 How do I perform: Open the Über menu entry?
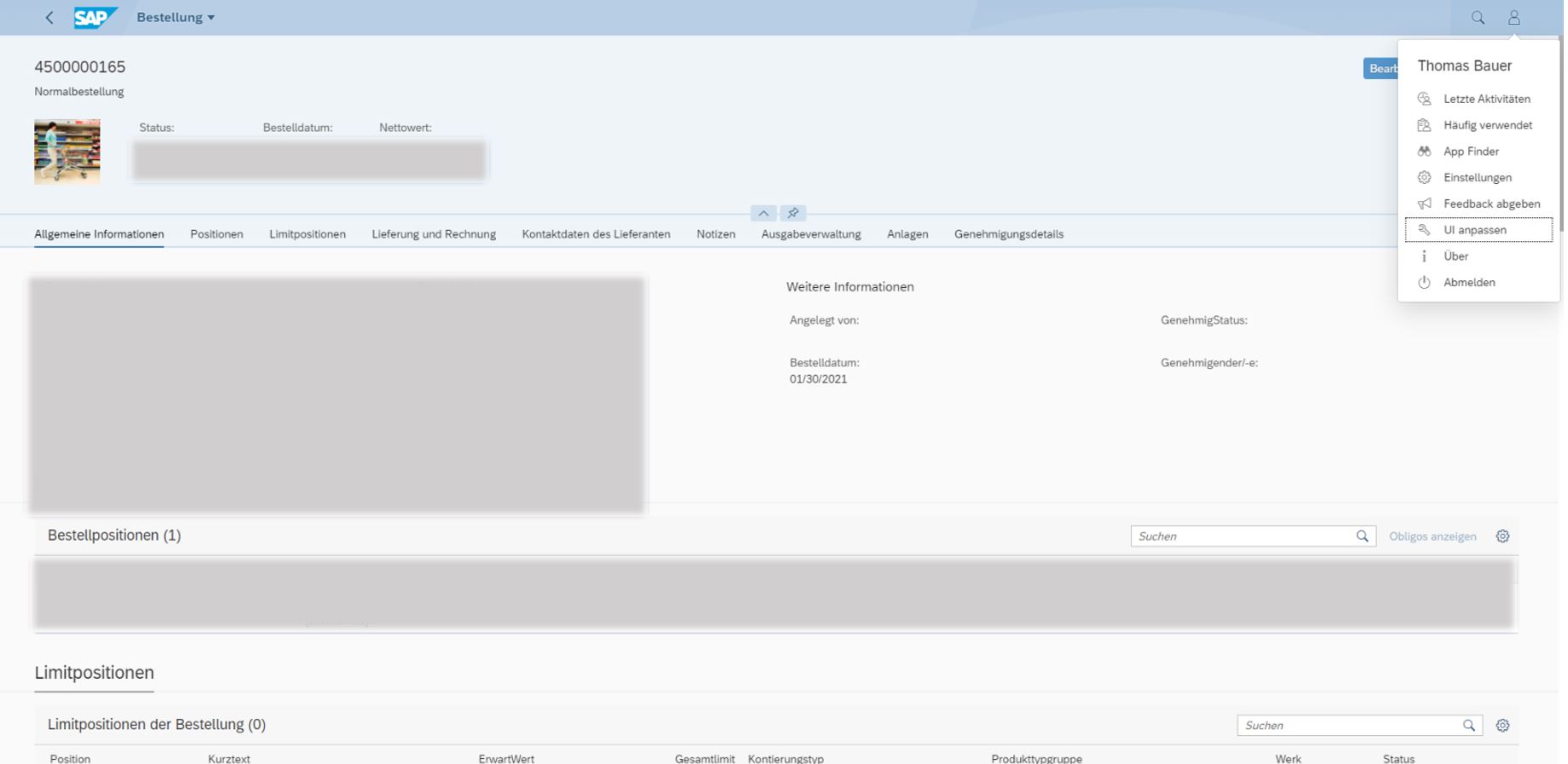[1479, 256]
